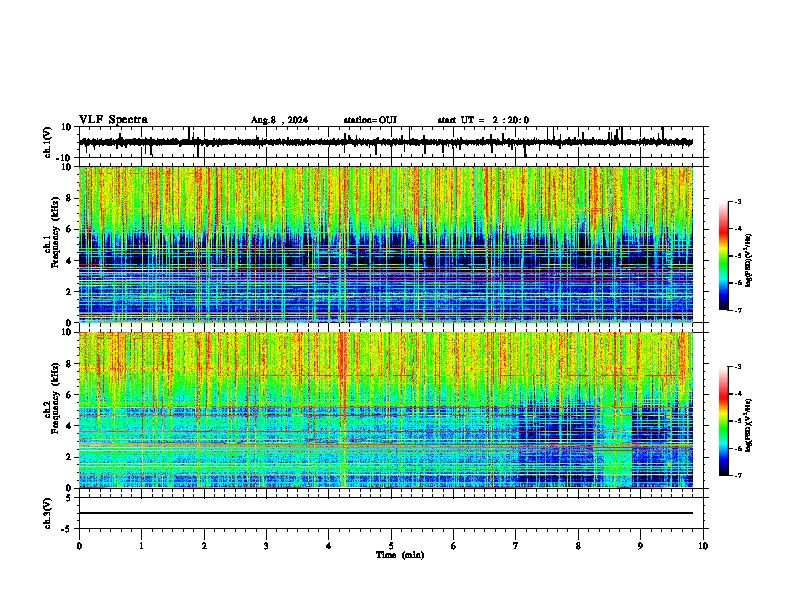Click the flat ch.3 voltage trace line

[x=386, y=513]
